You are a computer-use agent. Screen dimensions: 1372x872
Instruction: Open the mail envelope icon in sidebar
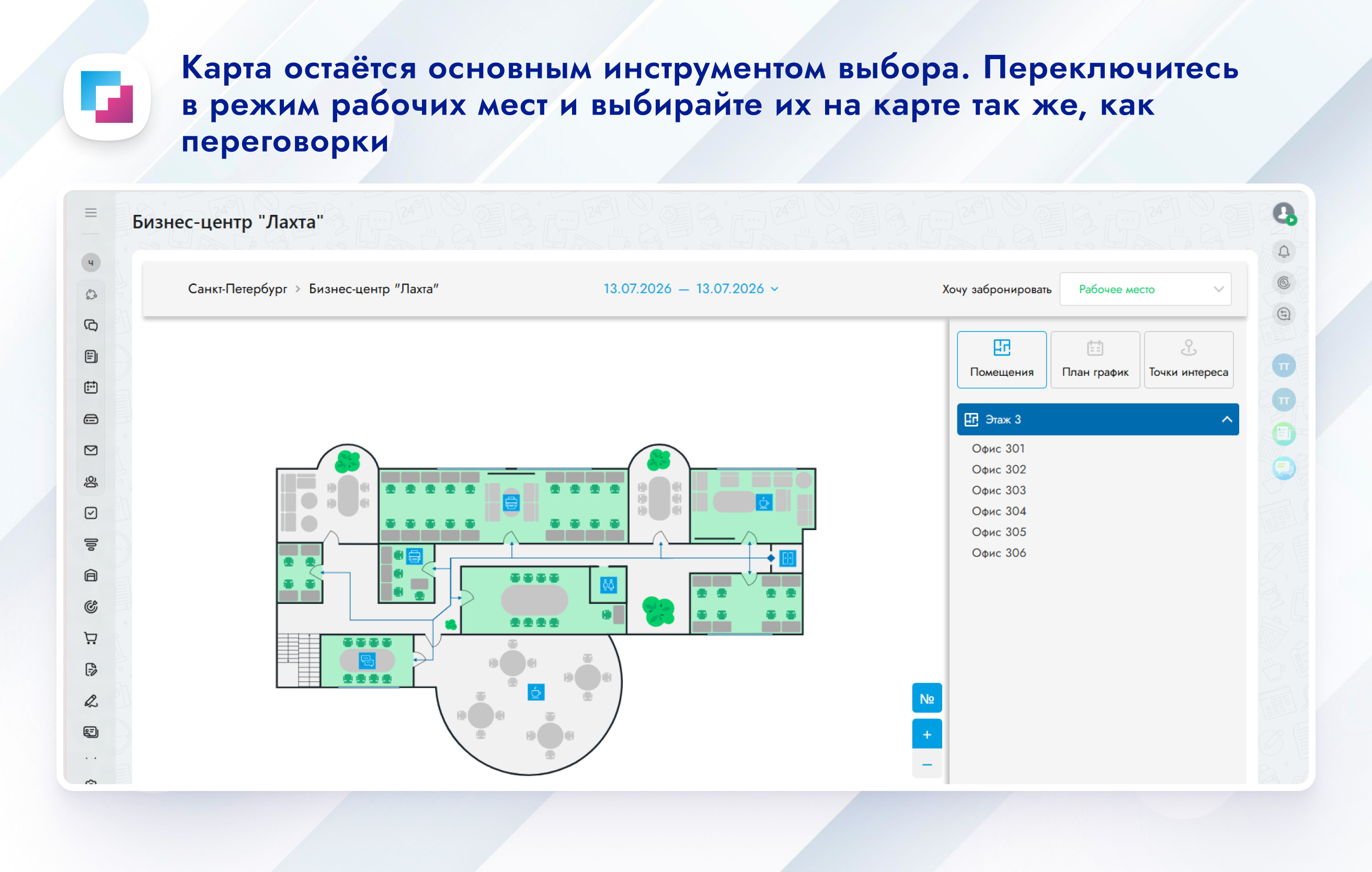90,450
